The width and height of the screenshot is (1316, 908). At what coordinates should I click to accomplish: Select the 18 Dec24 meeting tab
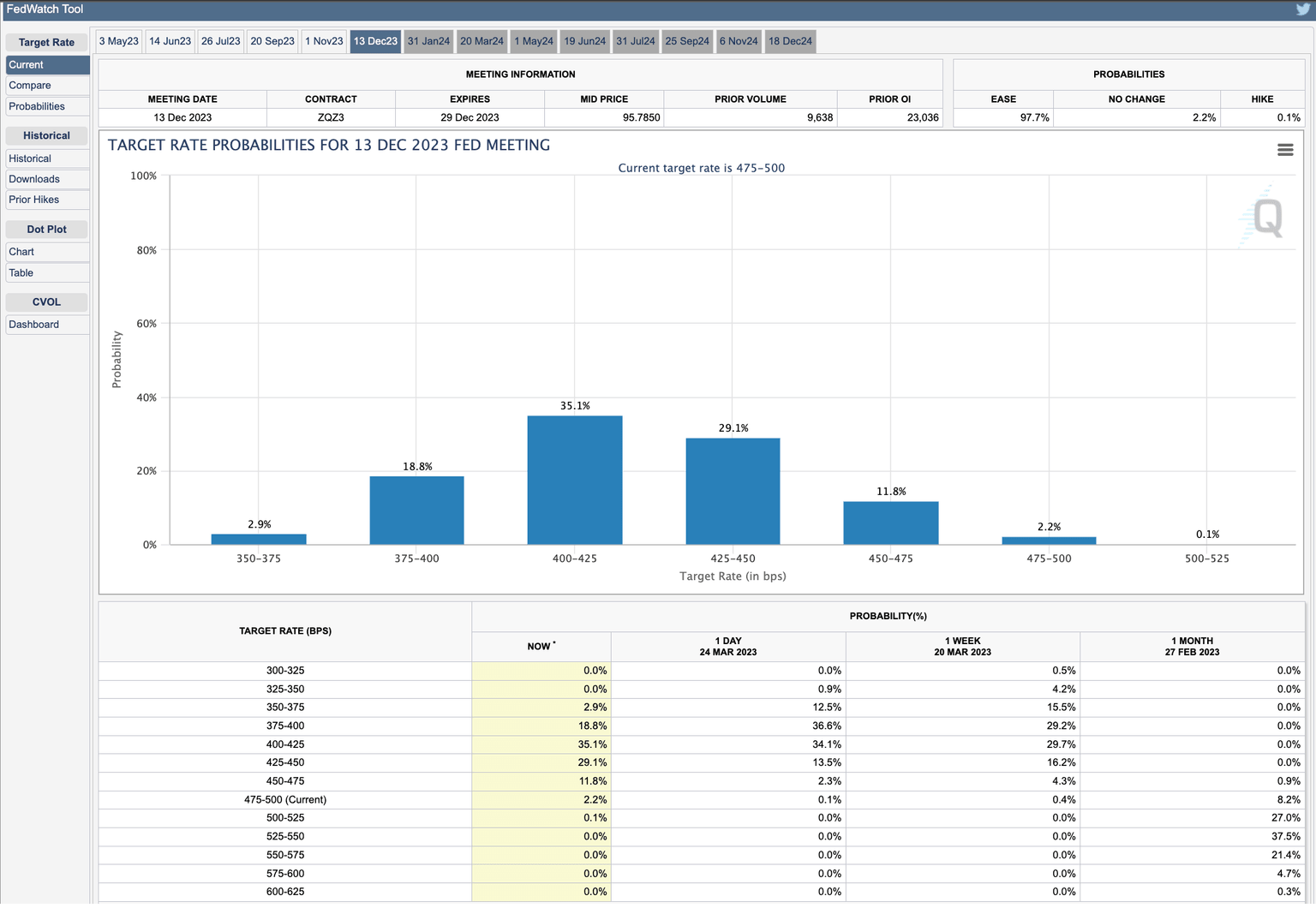tap(790, 41)
